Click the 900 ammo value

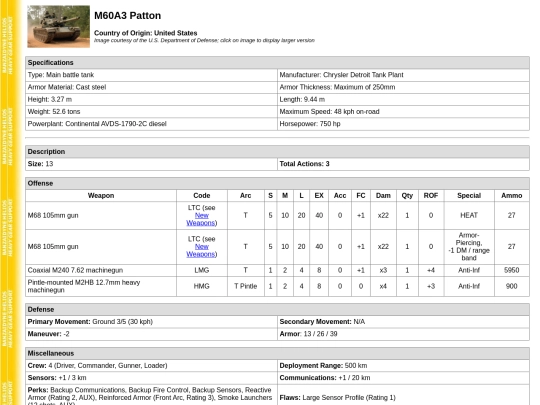[511, 287]
